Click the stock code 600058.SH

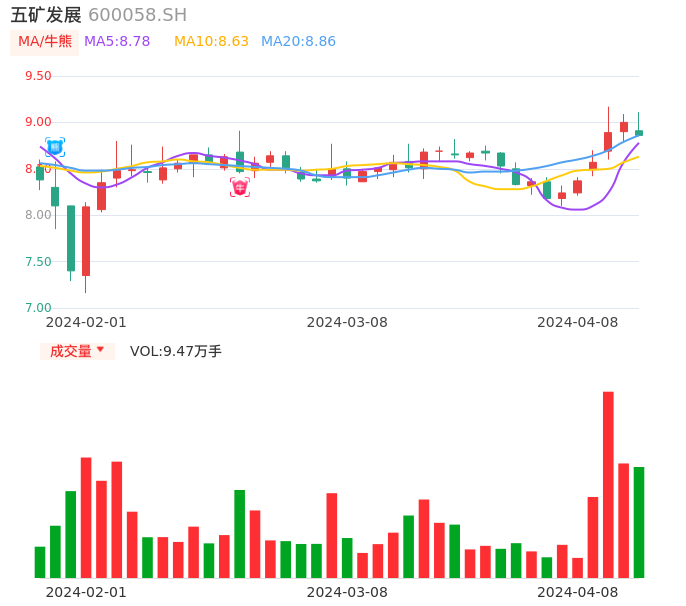click(x=137, y=15)
